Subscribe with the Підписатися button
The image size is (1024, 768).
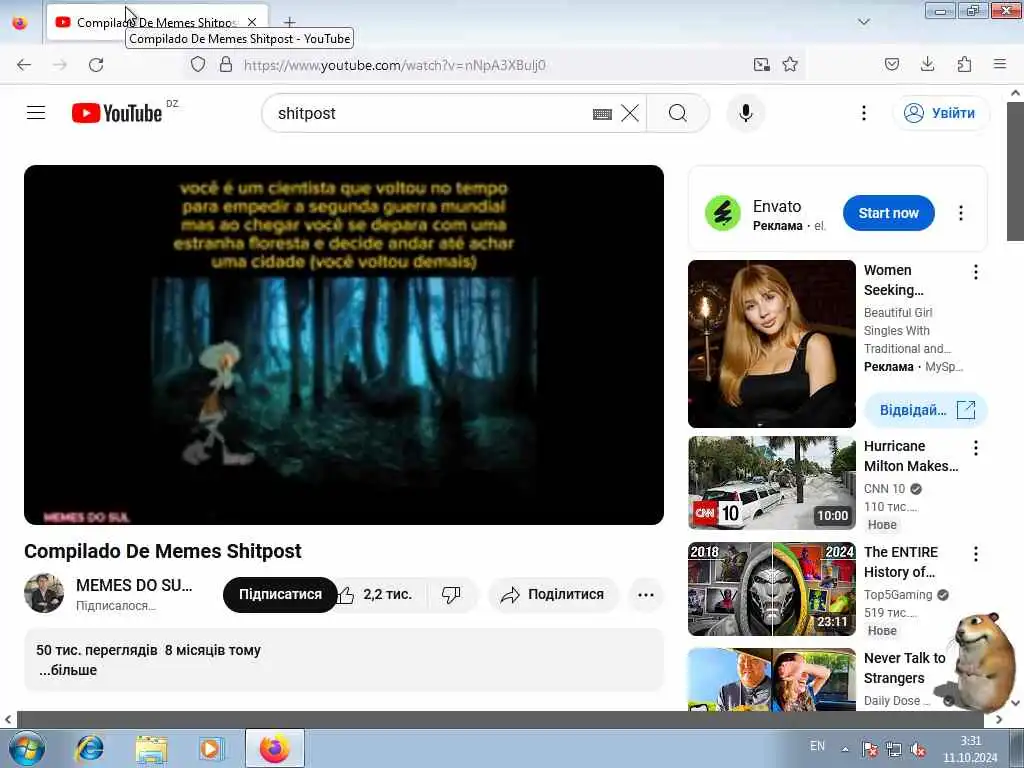pyautogui.click(x=280, y=594)
